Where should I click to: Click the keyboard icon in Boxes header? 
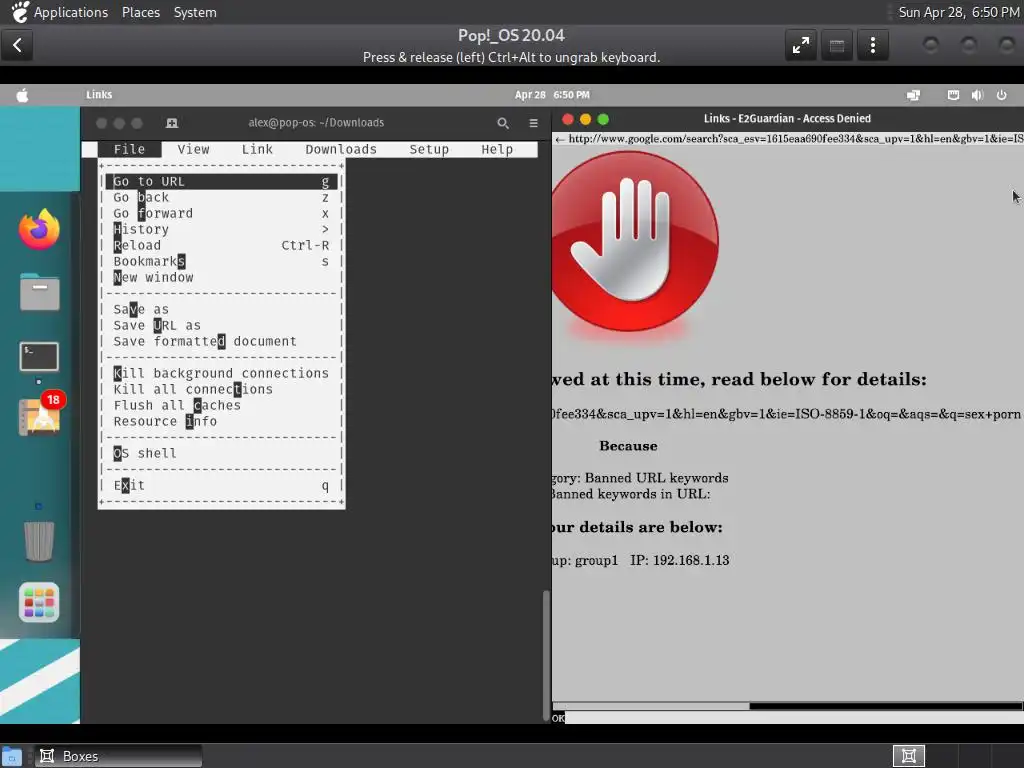[837, 45]
